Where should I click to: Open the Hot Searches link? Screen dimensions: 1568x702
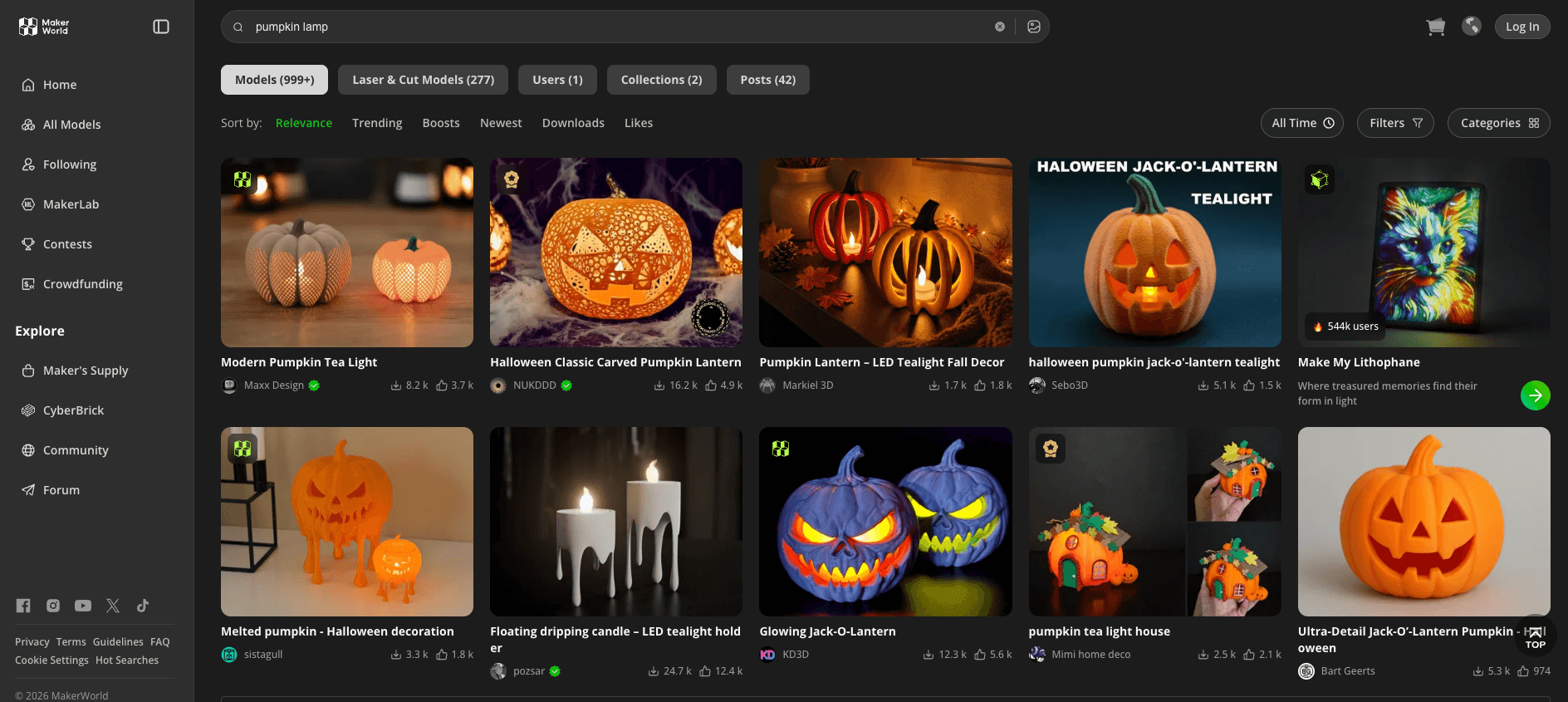[x=127, y=660]
